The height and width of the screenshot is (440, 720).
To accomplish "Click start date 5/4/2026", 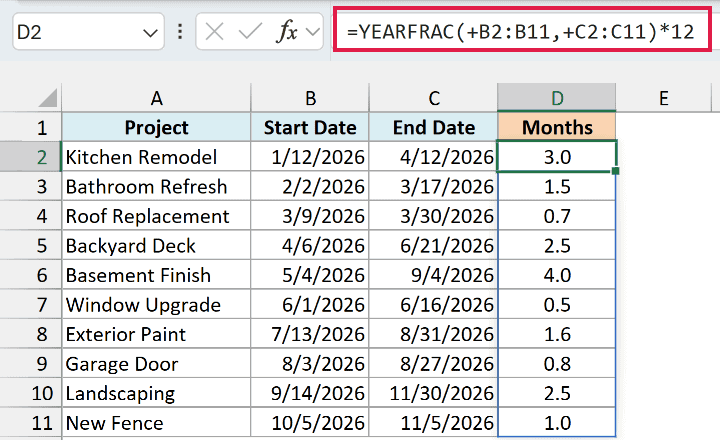I will coord(310,275).
